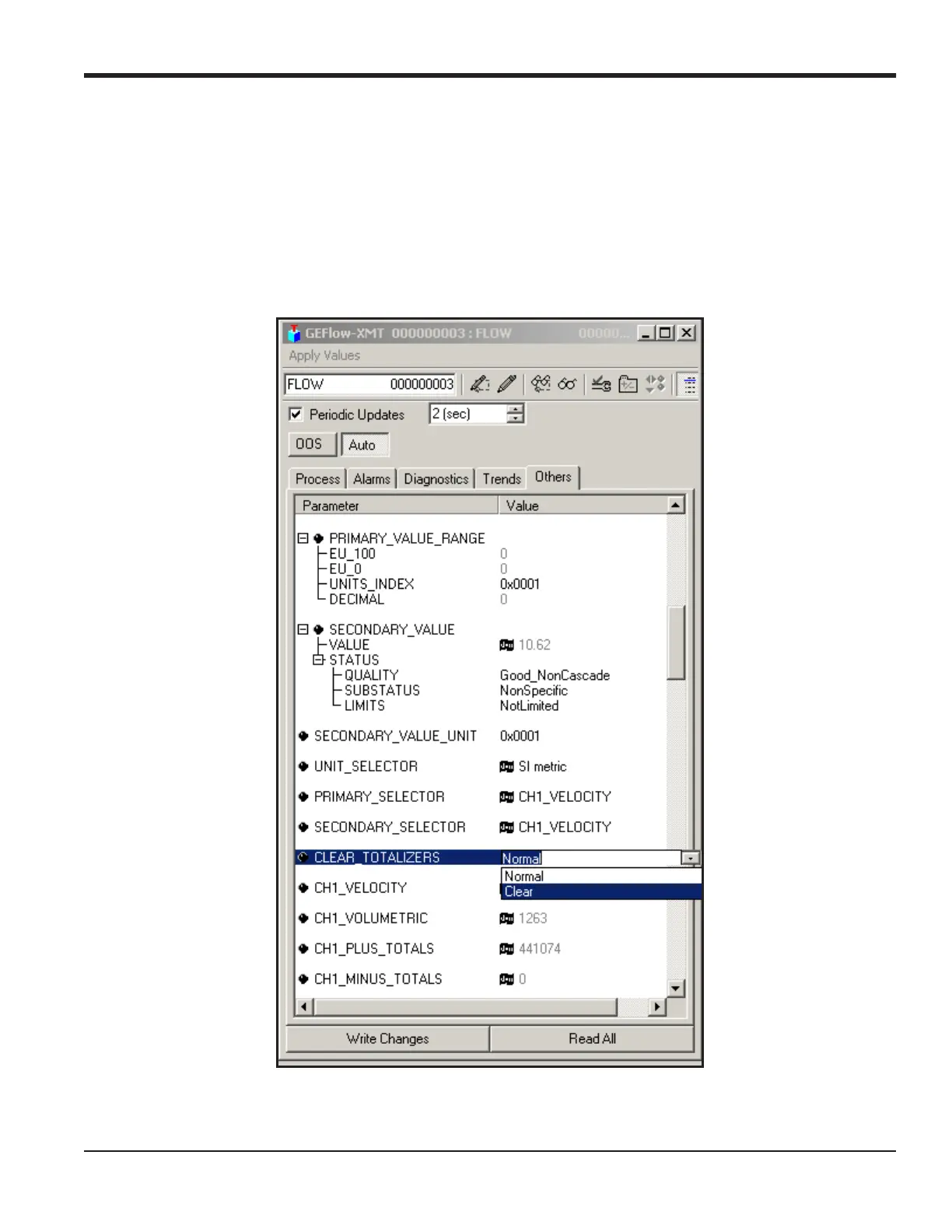Click the icon beside SECONDARY_VALUE 10.62
This screenshot has width=952, height=1232.
(506, 645)
